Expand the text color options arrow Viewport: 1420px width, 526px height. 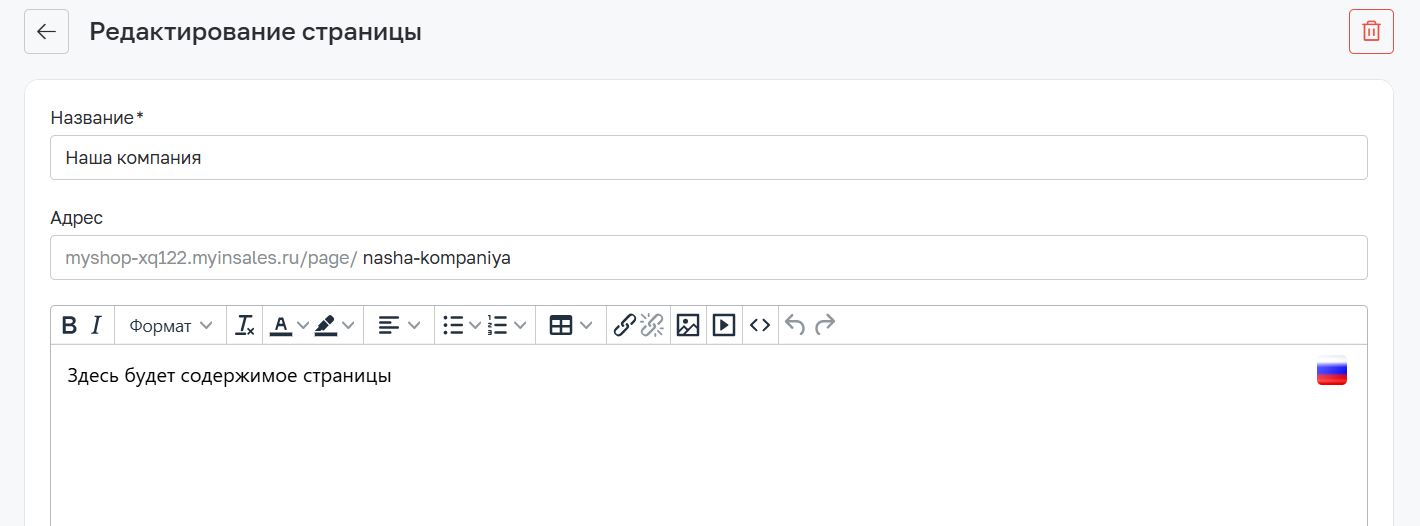point(303,325)
